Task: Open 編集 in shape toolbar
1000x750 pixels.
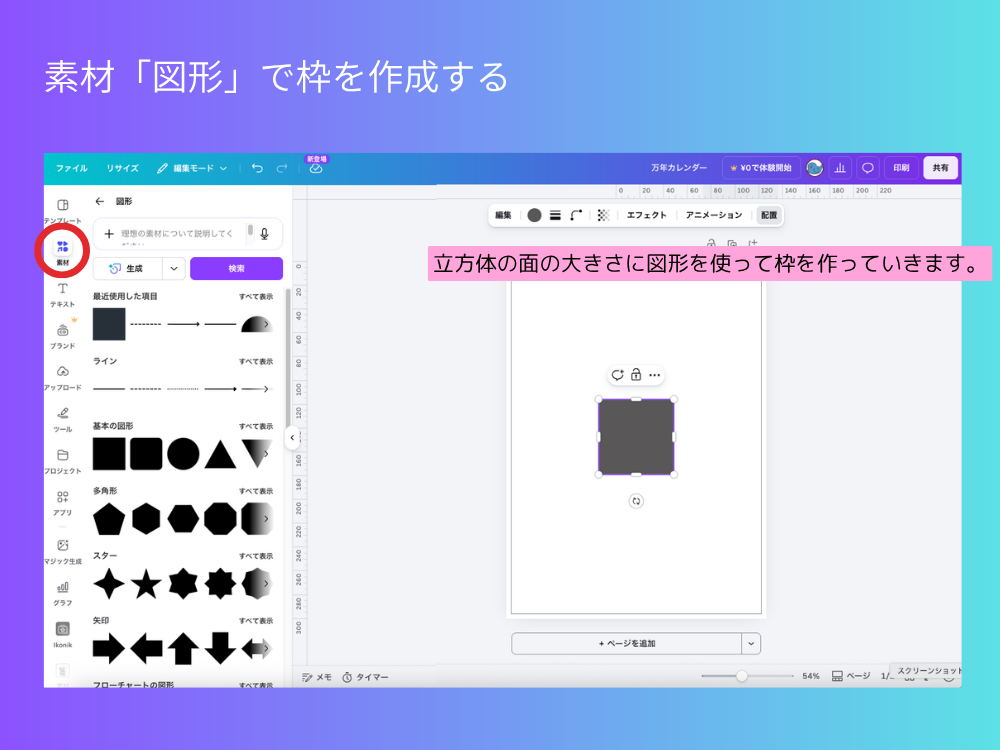Action: (503, 216)
